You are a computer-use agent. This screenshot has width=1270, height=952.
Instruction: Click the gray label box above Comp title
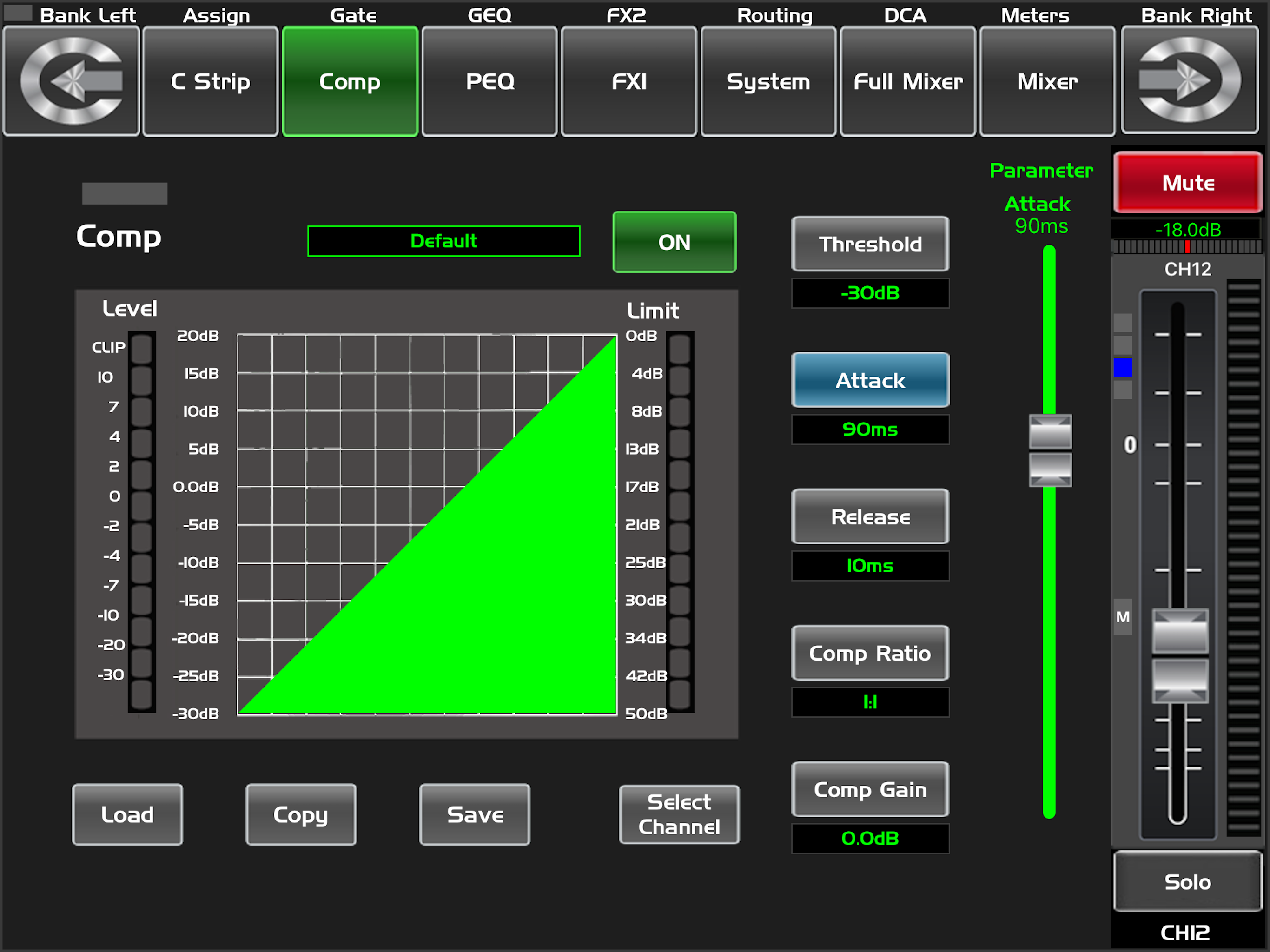point(125,193)
